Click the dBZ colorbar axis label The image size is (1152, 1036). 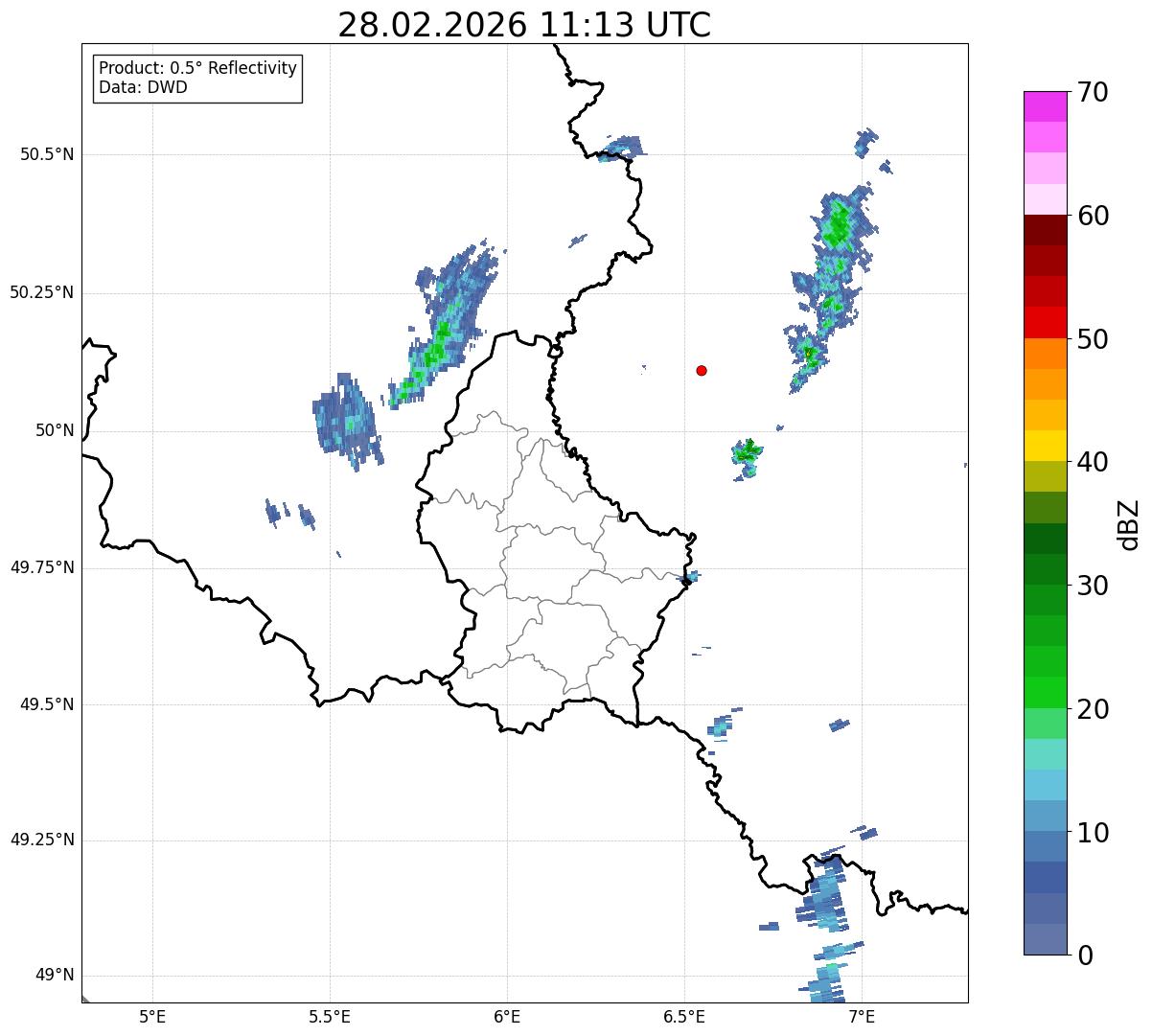click(x=1129, y=524)
